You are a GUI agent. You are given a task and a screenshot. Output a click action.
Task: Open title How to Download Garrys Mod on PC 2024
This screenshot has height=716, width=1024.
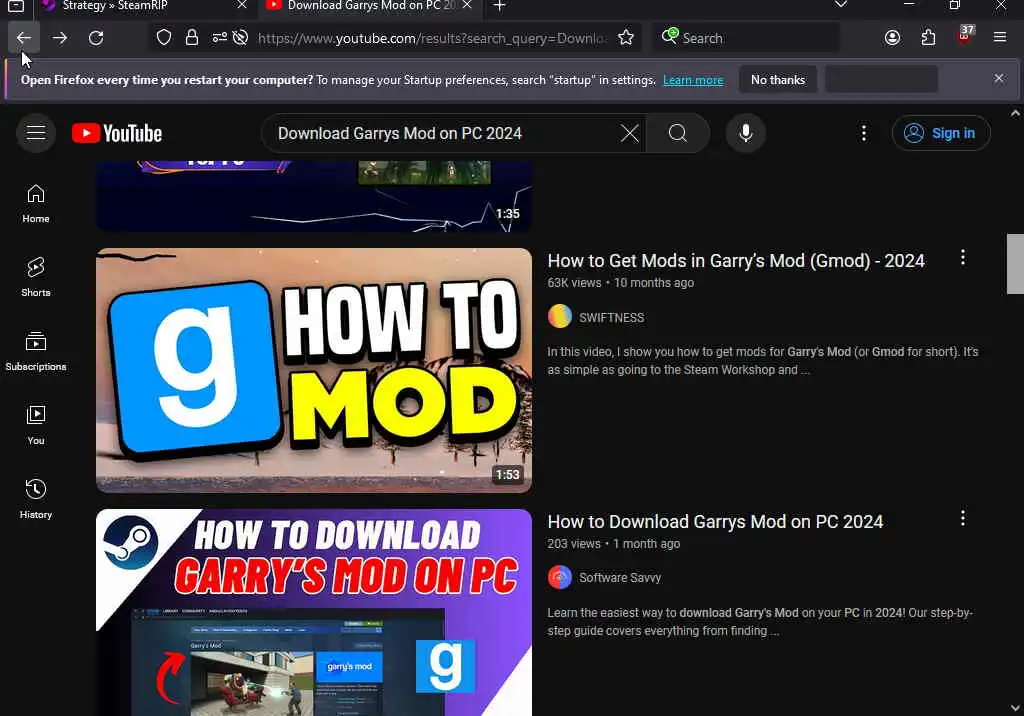715,522
